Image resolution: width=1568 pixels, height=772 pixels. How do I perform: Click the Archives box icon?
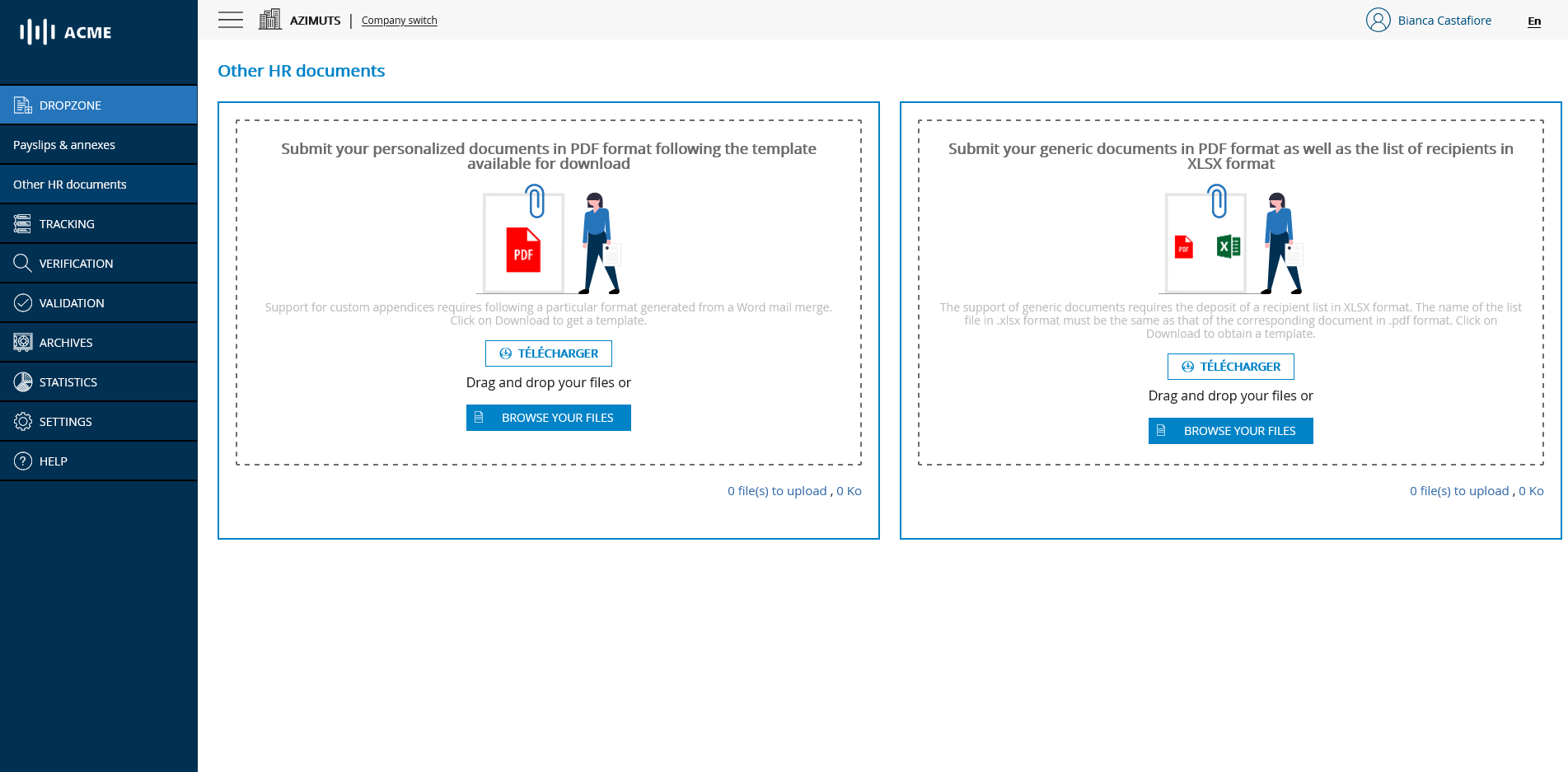[22, 342]
